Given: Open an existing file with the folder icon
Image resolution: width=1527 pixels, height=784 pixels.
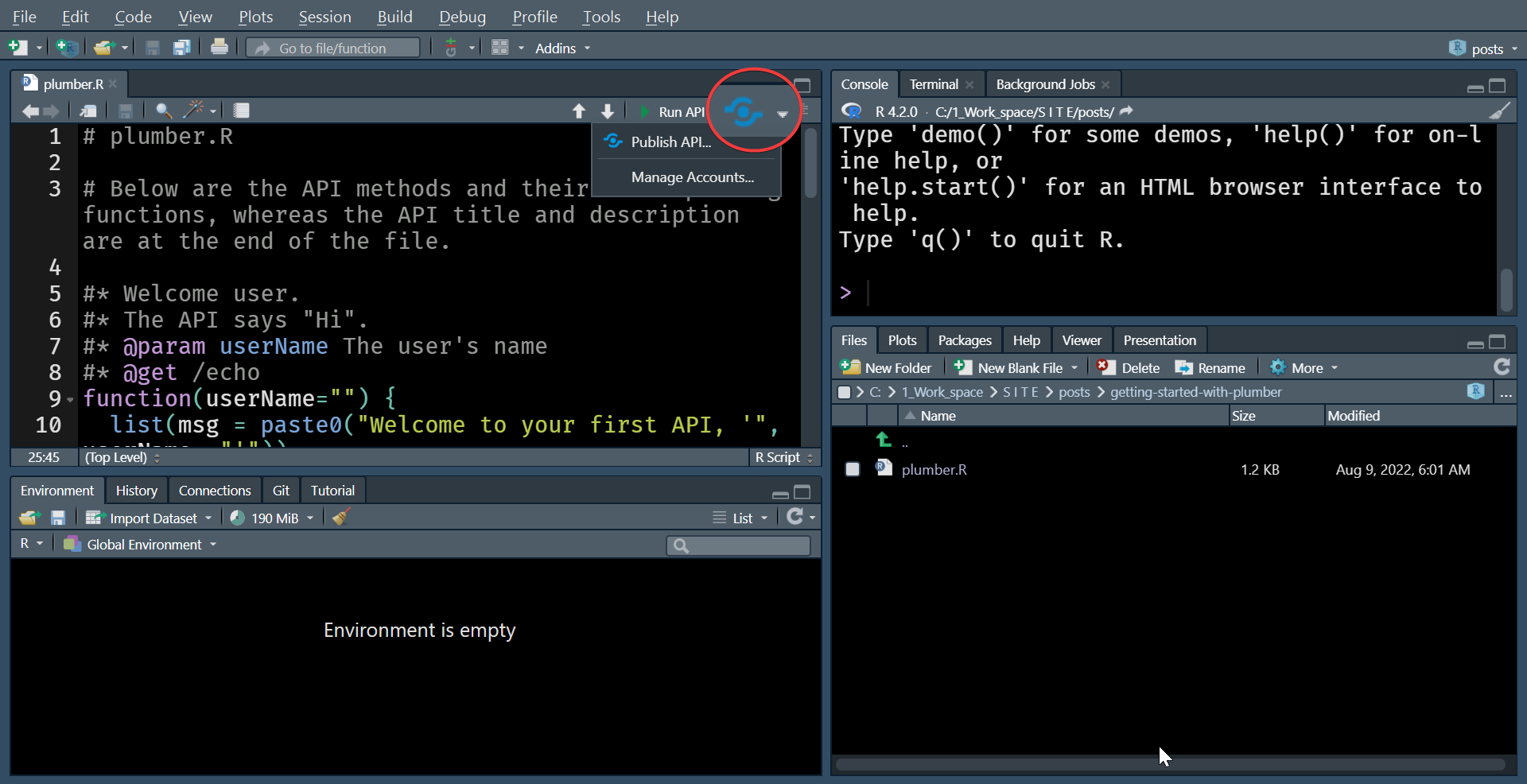Looking at the screenshot, I should coord(105,48).
